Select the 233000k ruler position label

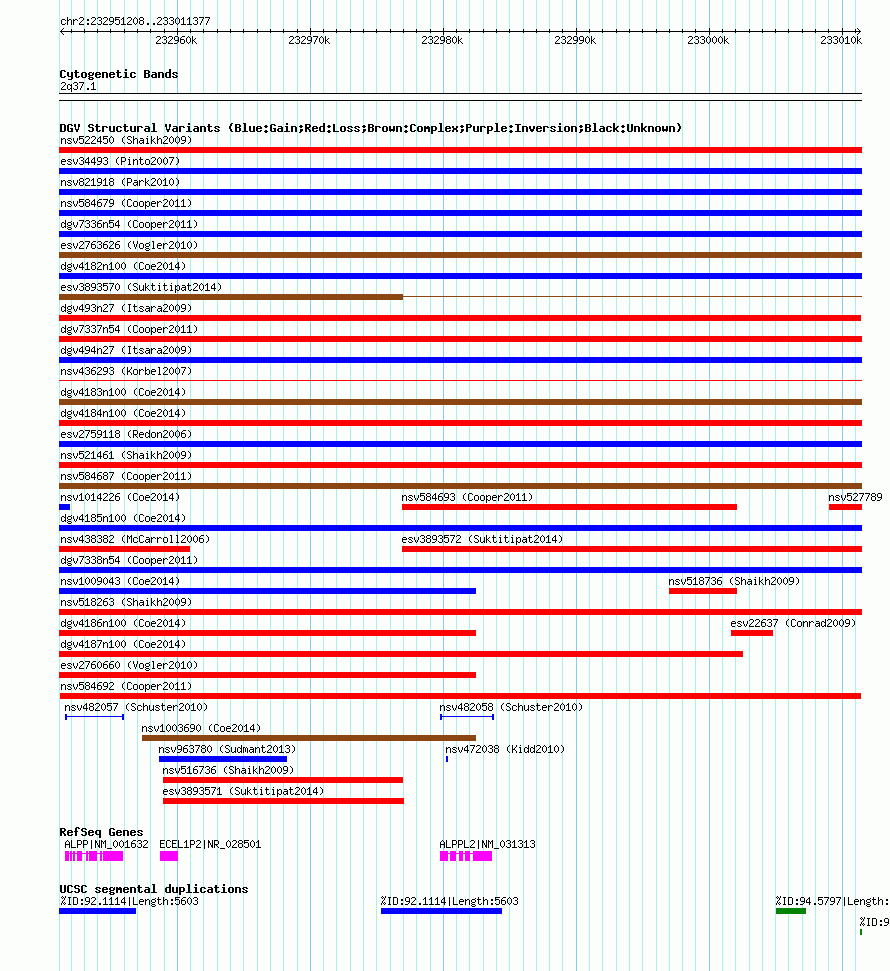coord(708,40)
